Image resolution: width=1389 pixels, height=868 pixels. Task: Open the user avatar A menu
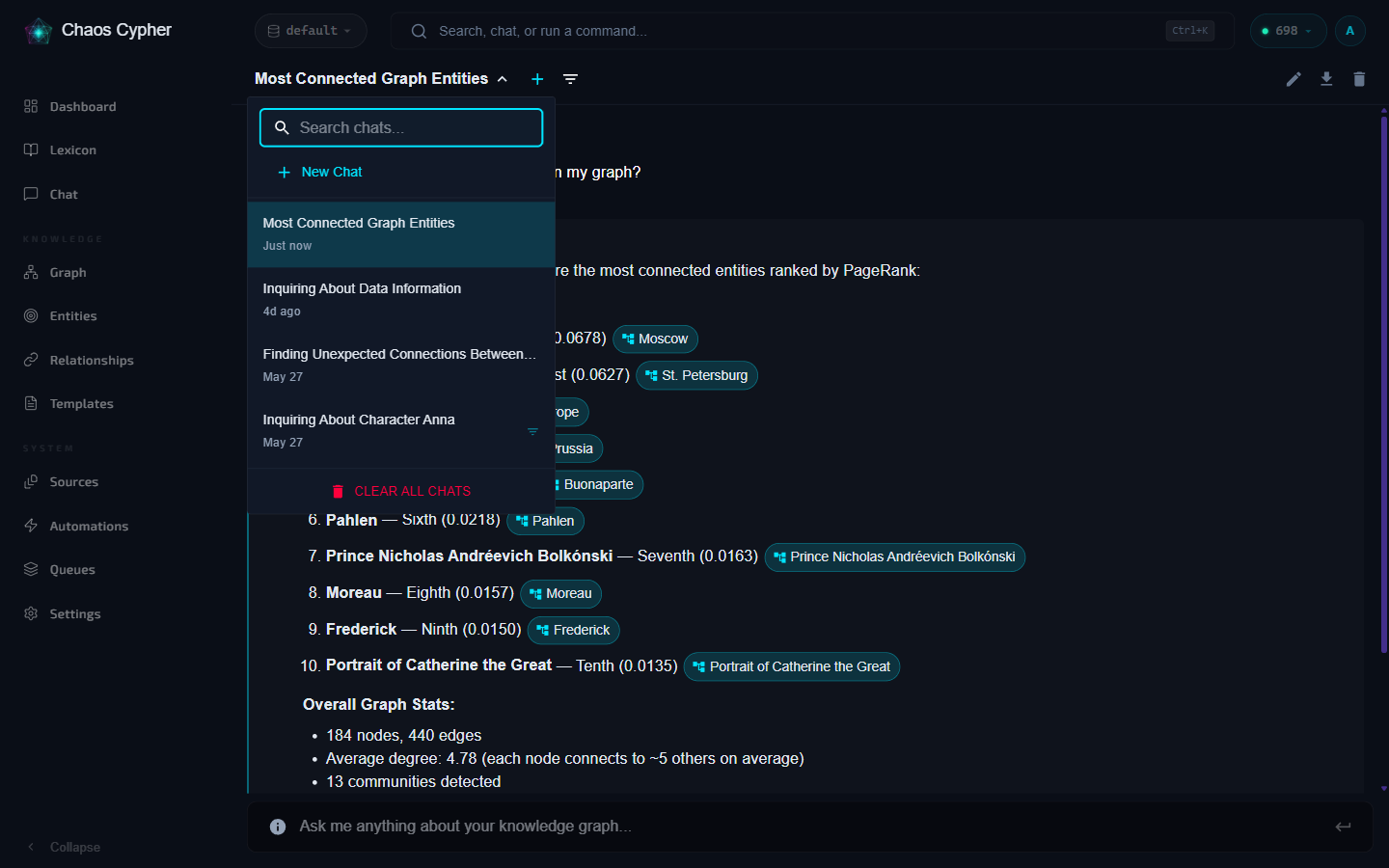(1349, 31)
